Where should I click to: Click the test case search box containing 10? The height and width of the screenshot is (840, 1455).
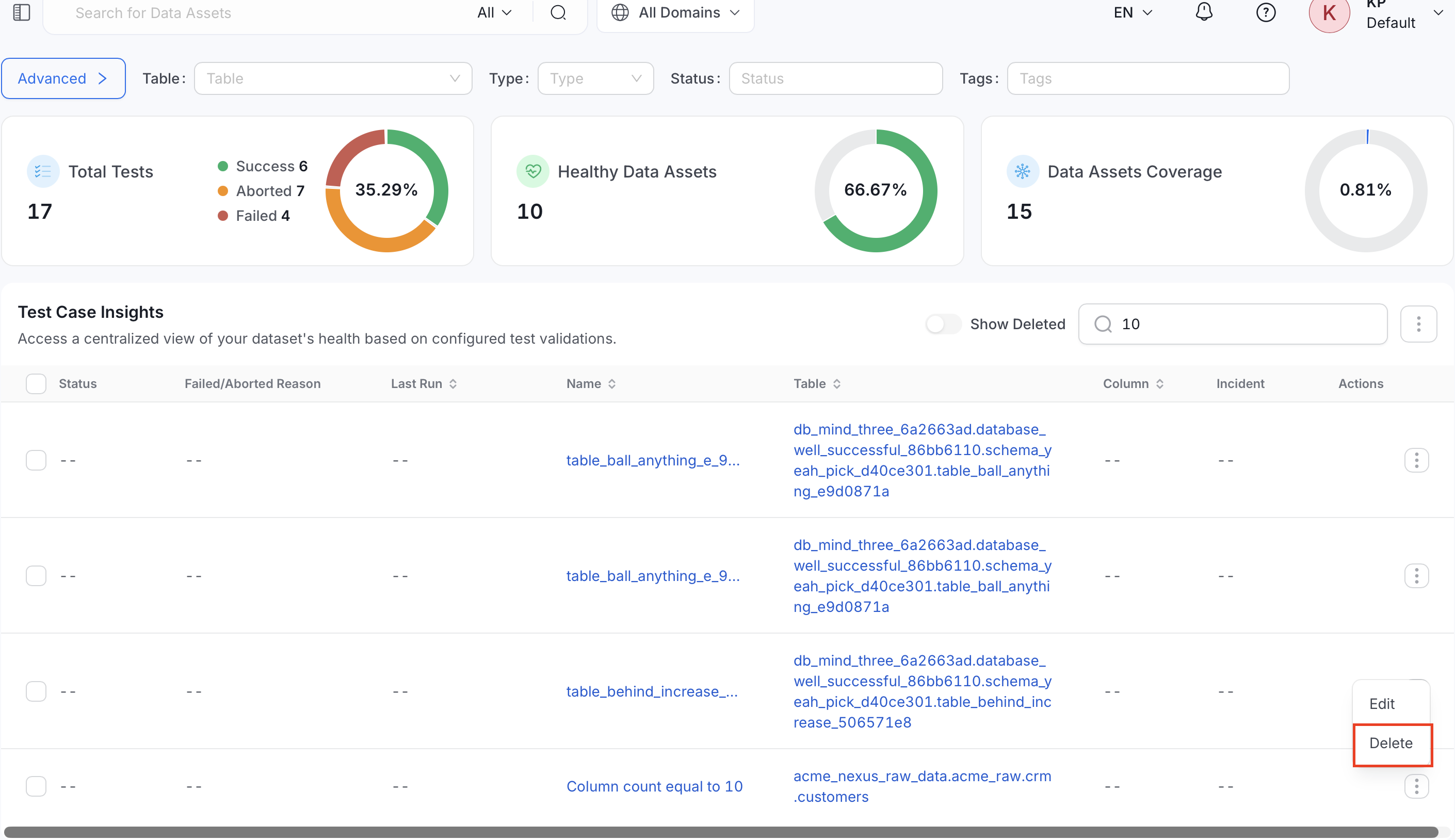[1232, 324]
